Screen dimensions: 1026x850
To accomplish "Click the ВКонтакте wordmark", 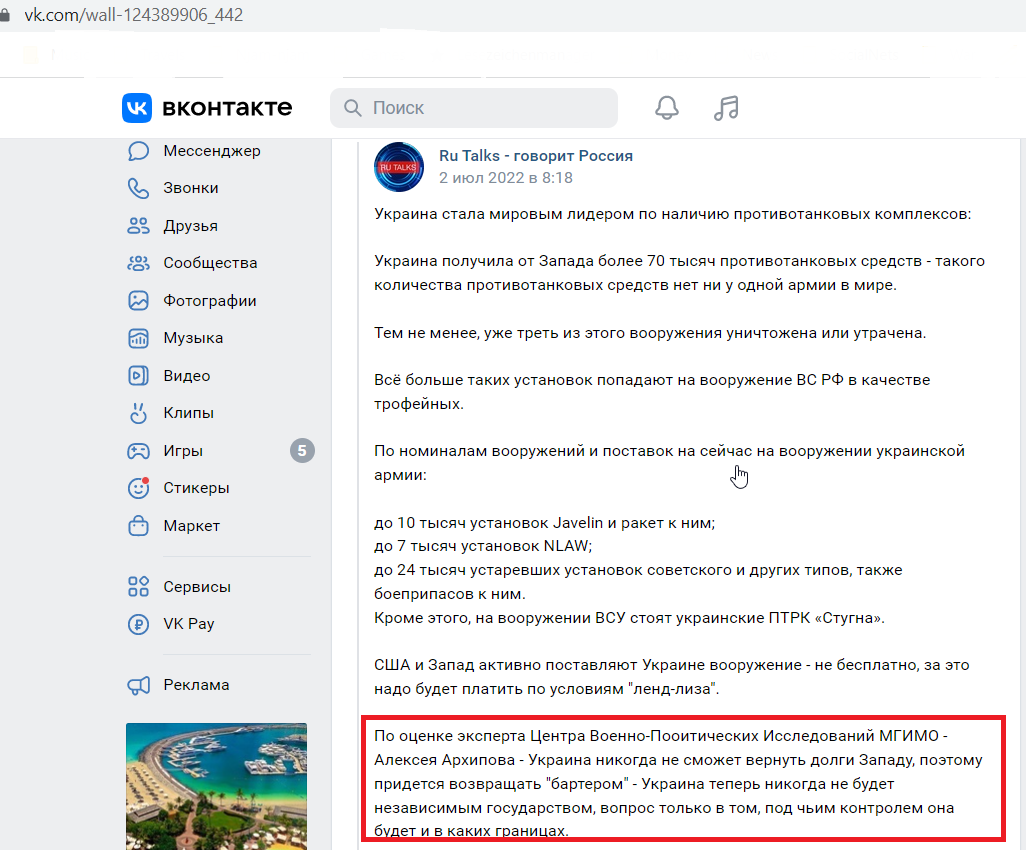I will (x=227, y=108).
